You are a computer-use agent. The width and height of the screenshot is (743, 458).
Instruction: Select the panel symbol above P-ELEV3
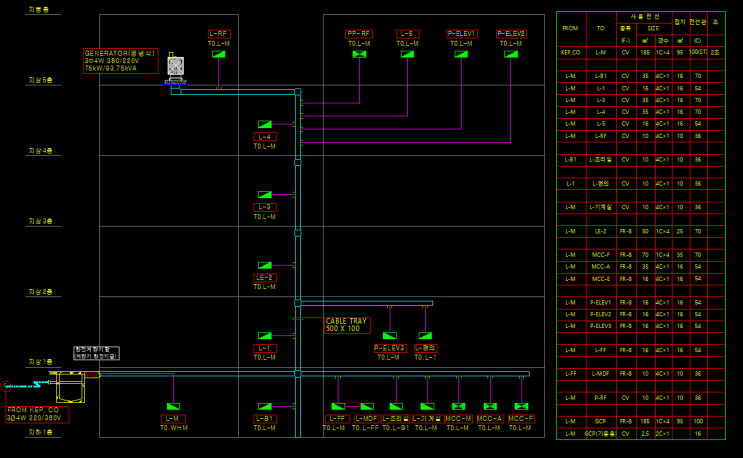point(390,336)
